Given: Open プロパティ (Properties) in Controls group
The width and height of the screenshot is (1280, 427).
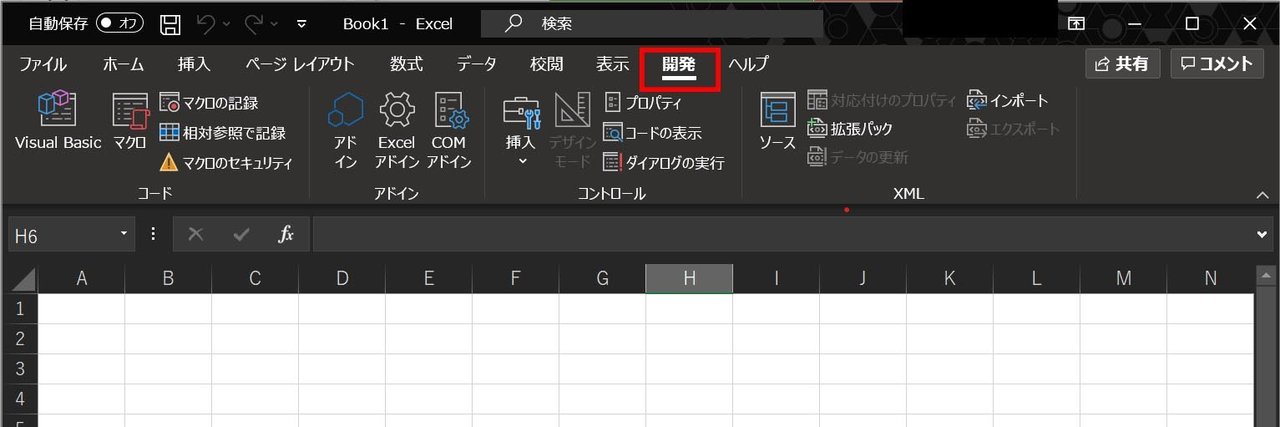Looking at the screenshot, I should (x=643, y=103).
